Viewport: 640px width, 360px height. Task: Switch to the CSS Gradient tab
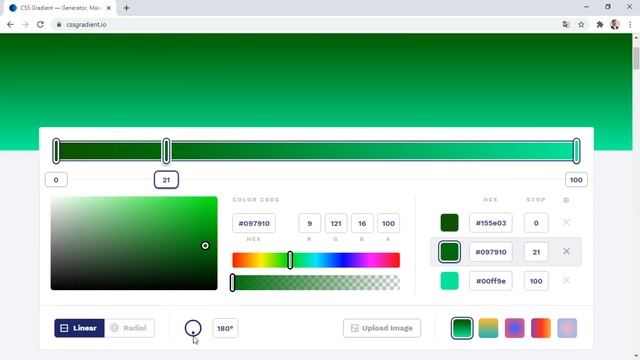60,8
